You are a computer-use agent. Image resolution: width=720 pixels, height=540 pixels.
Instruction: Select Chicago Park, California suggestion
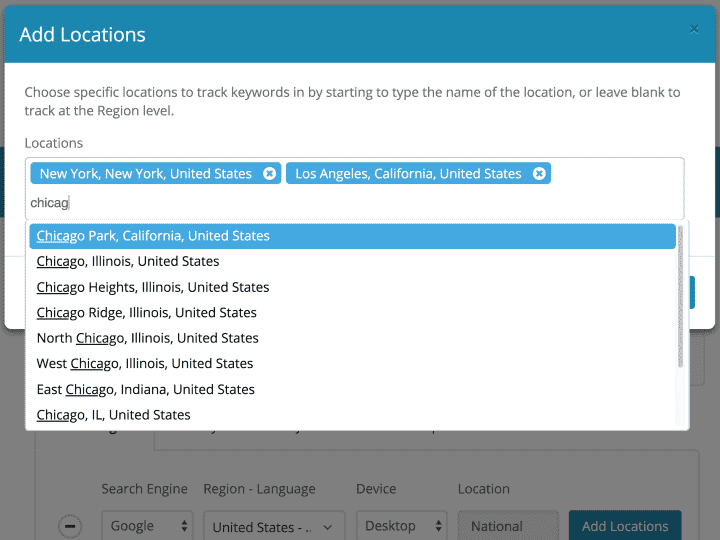(x=153, y=236)
